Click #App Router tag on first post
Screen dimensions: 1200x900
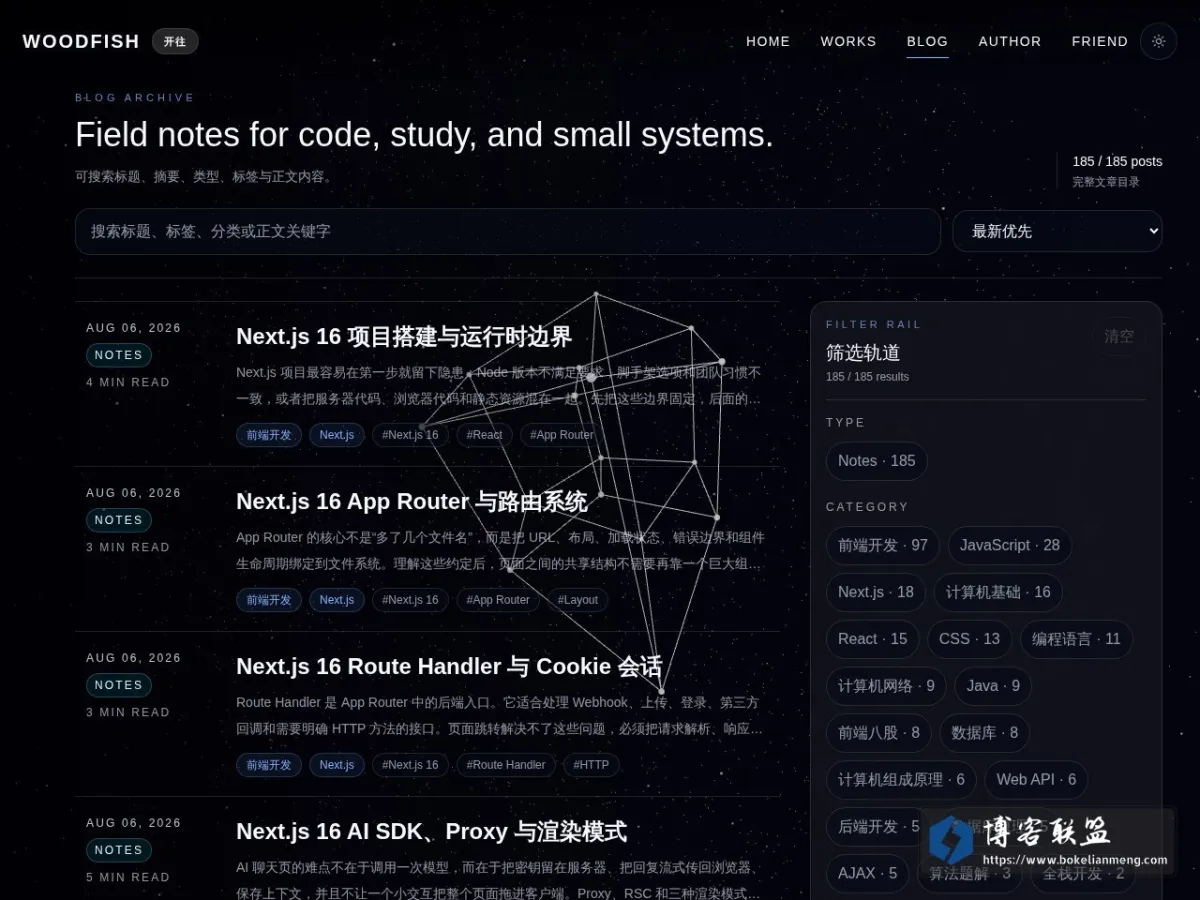point(562,435)
